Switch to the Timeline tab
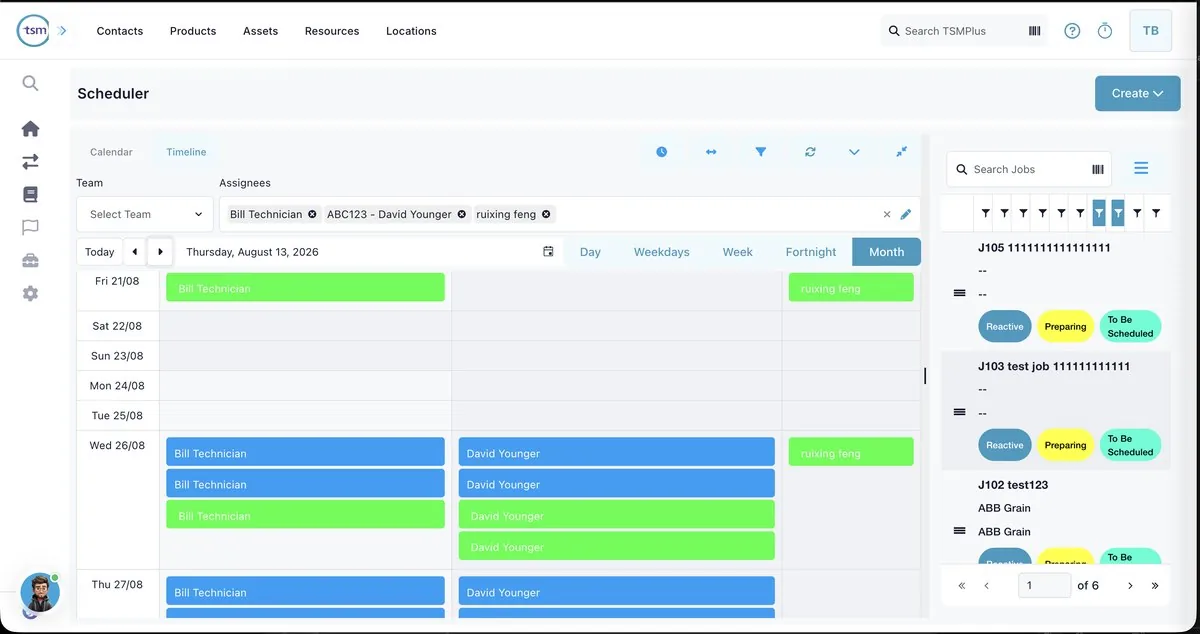 tap(186, 152)
